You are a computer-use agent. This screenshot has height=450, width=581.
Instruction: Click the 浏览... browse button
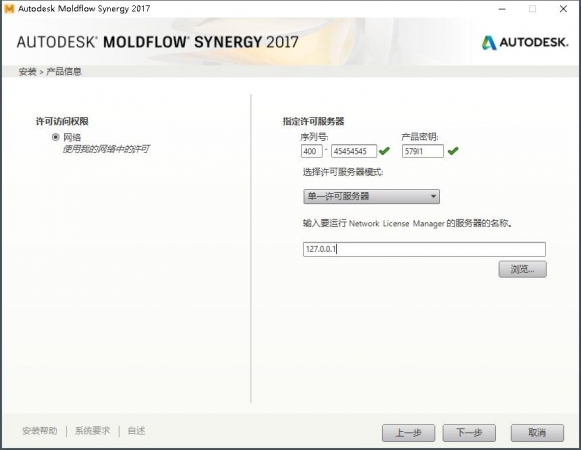point(522,269)
